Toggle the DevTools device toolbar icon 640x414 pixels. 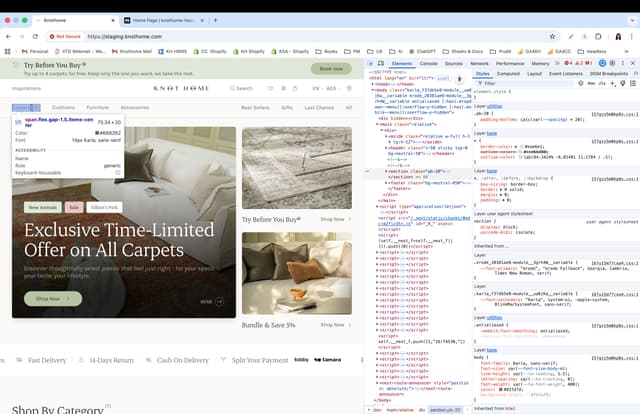(x=380, y=63)
